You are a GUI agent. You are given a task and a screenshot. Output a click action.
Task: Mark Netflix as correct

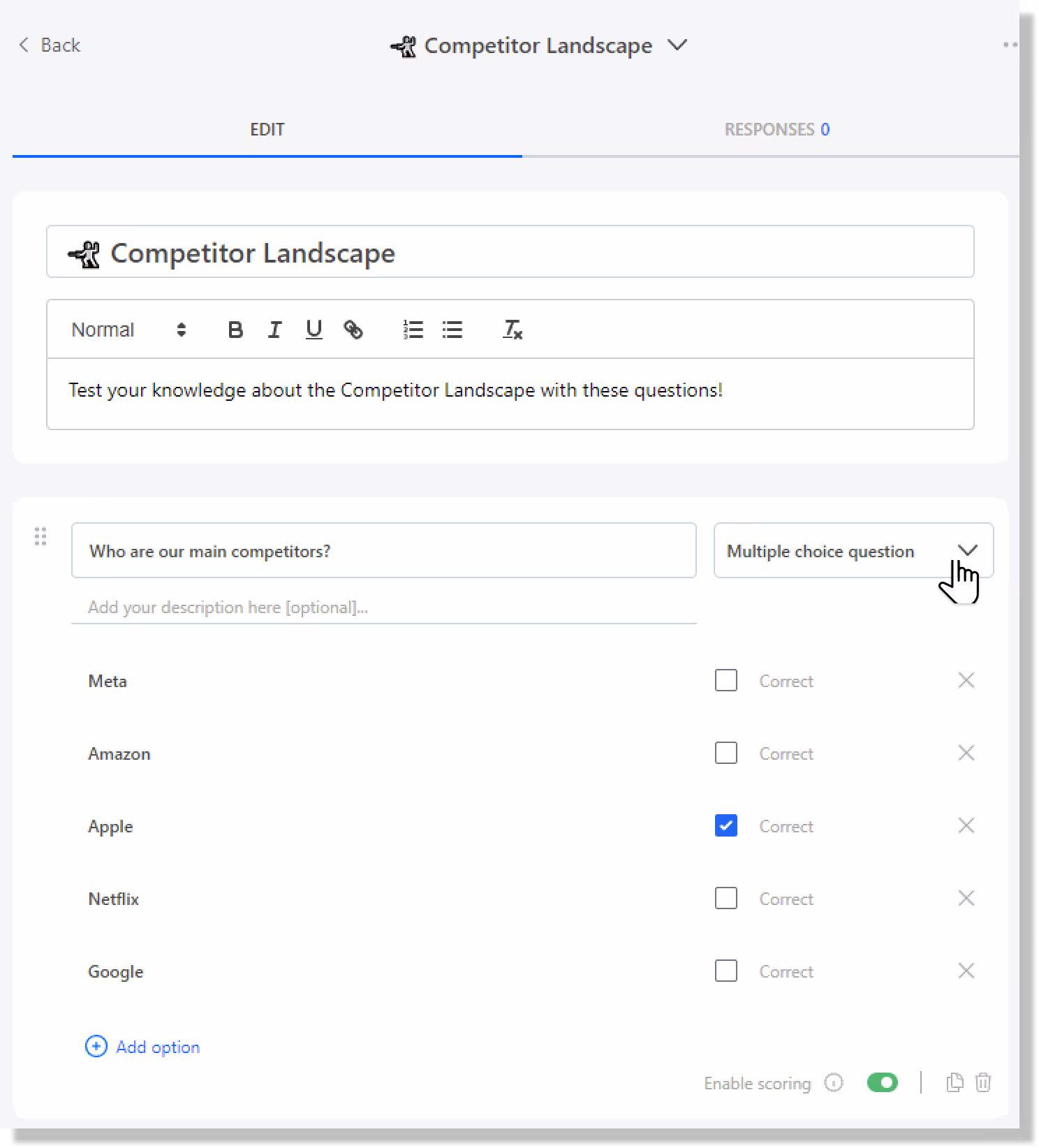coord(726,898)
